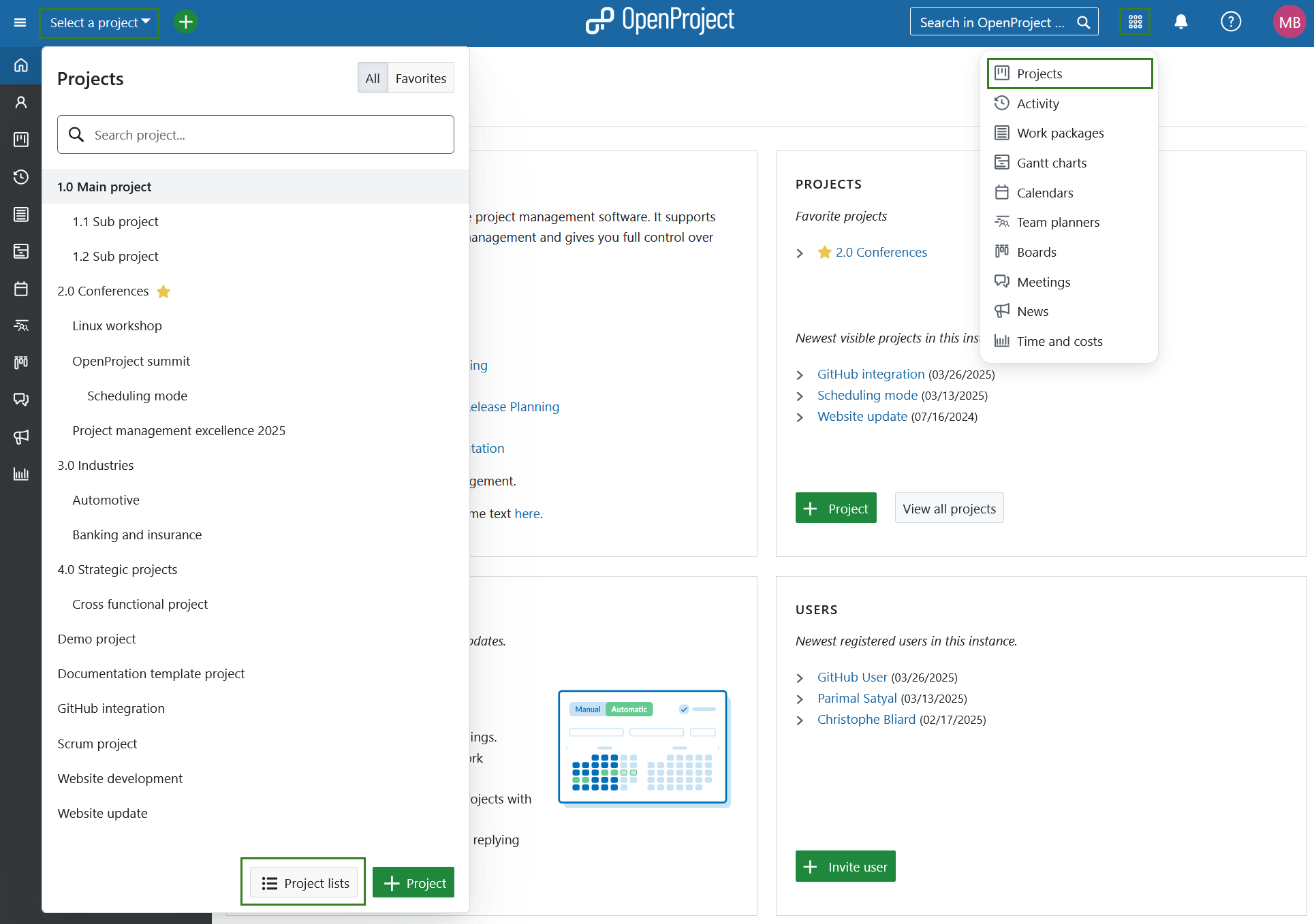1314x924 pixels.
Task: Select the Calendars icon in the sidebar
Action: [x=20, y=288]
